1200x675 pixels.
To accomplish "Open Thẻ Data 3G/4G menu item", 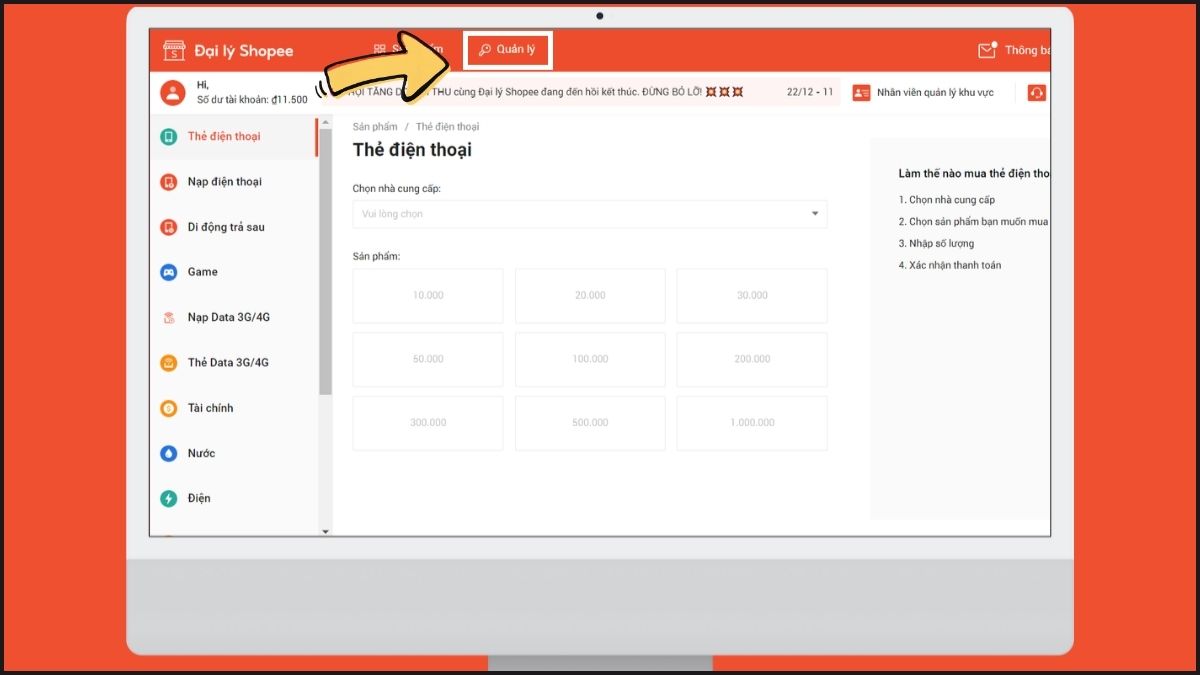I will [234, 363].
